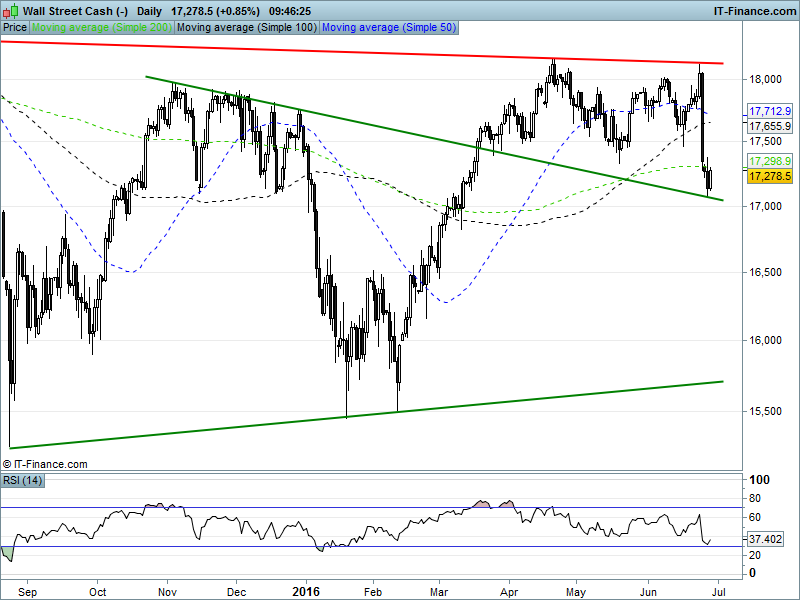Click the RSI 20 scale label
The width and height of the screenshot is (800, 600).
pos(757,555)
